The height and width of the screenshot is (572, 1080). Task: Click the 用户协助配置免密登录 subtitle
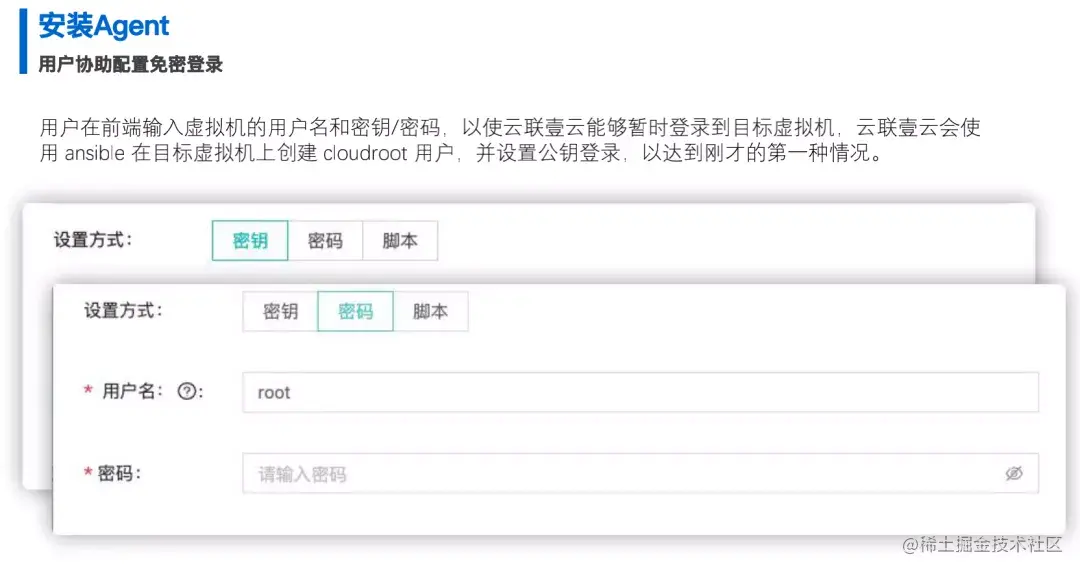pos(131,65)
